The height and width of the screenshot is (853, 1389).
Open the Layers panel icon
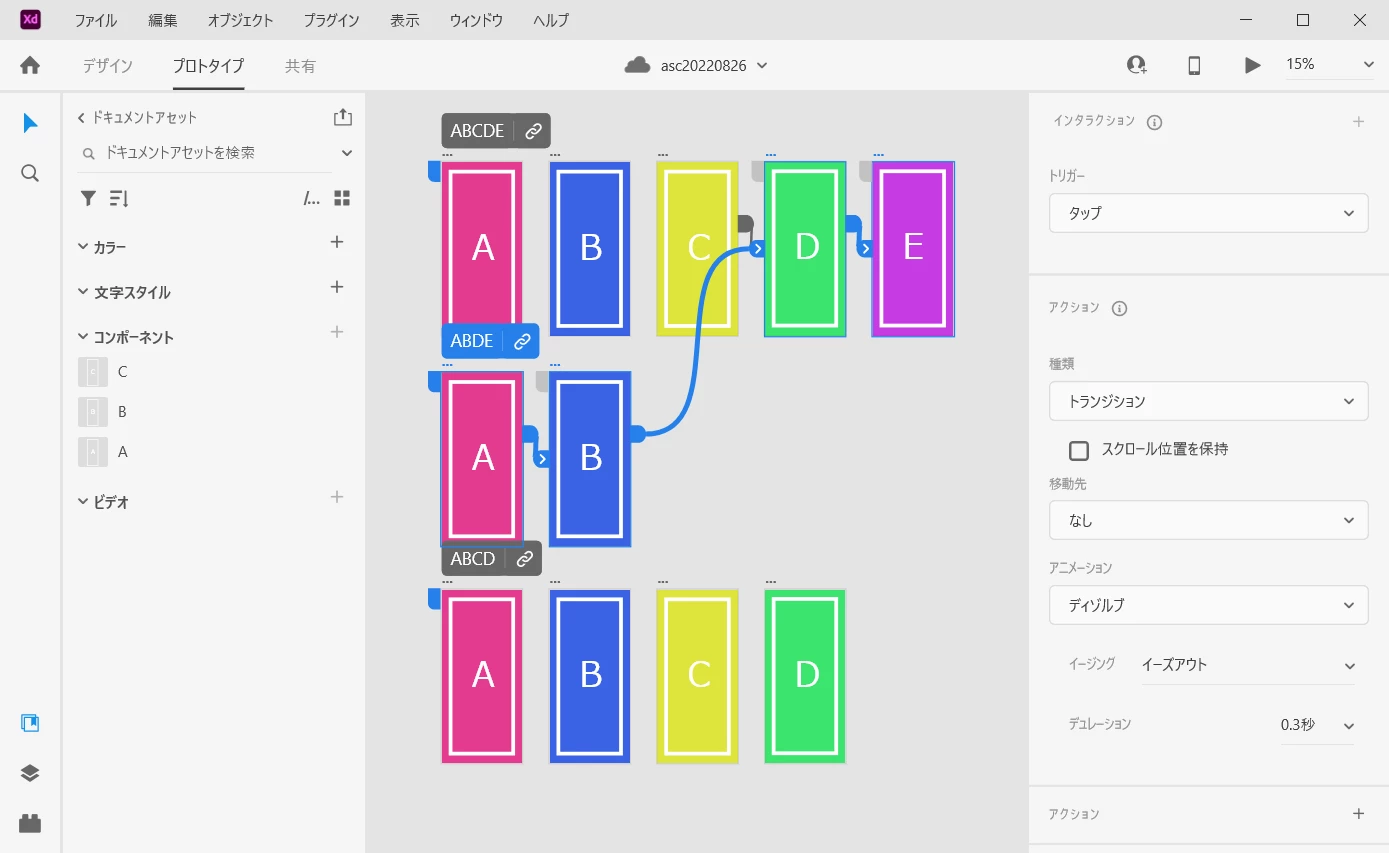pyautogui.click(x=30, y=773)
